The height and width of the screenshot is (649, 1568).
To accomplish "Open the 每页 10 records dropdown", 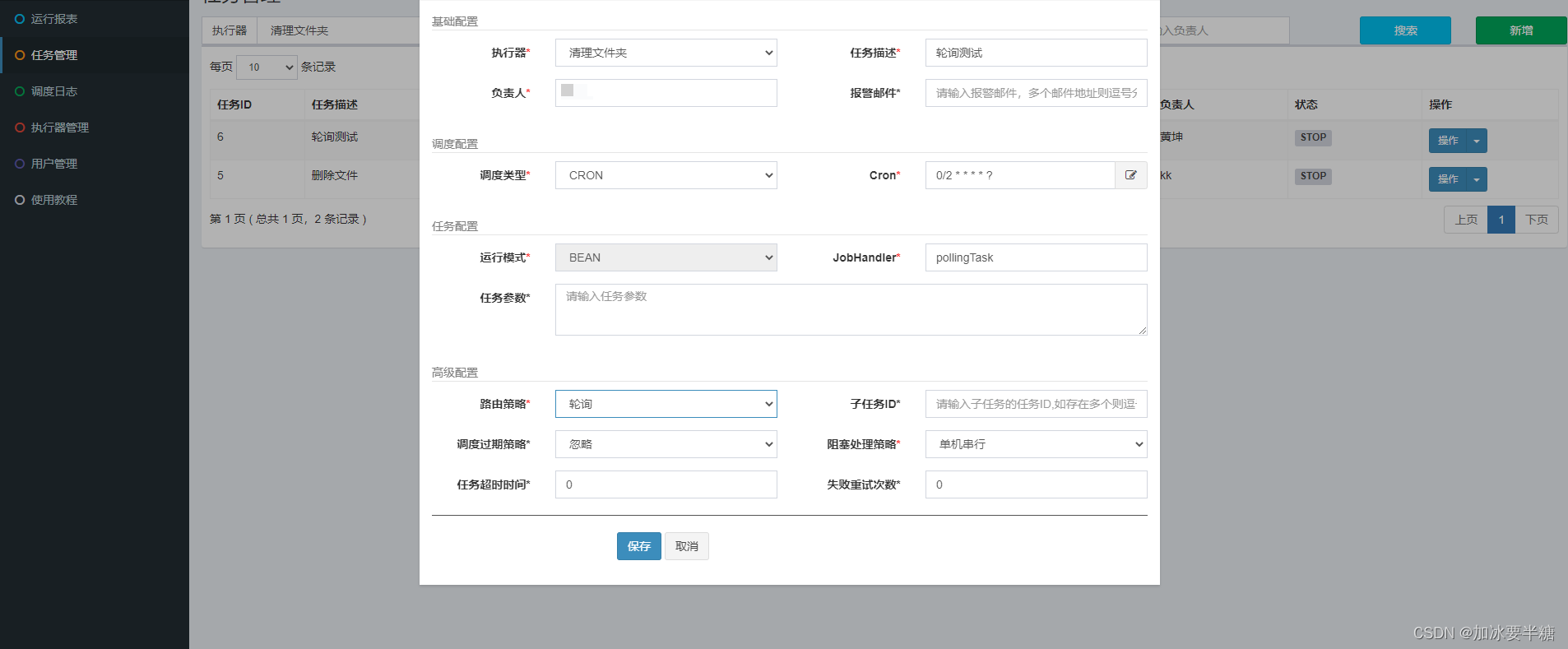I will [x=267, y=67].
